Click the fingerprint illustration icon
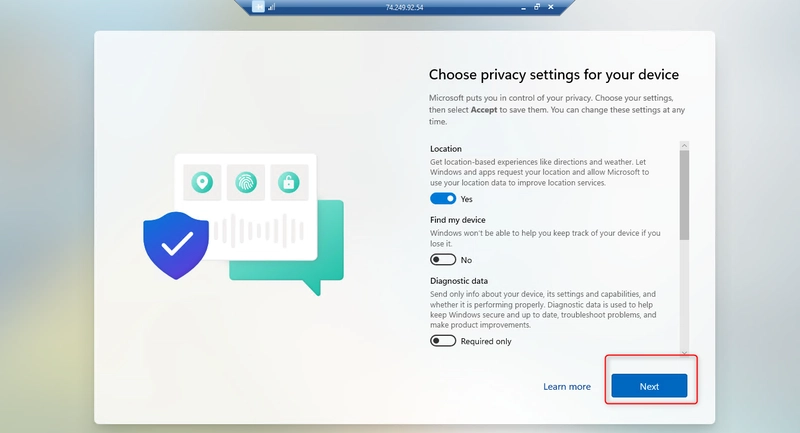This screenshot has height=433, width=800. 246,182
